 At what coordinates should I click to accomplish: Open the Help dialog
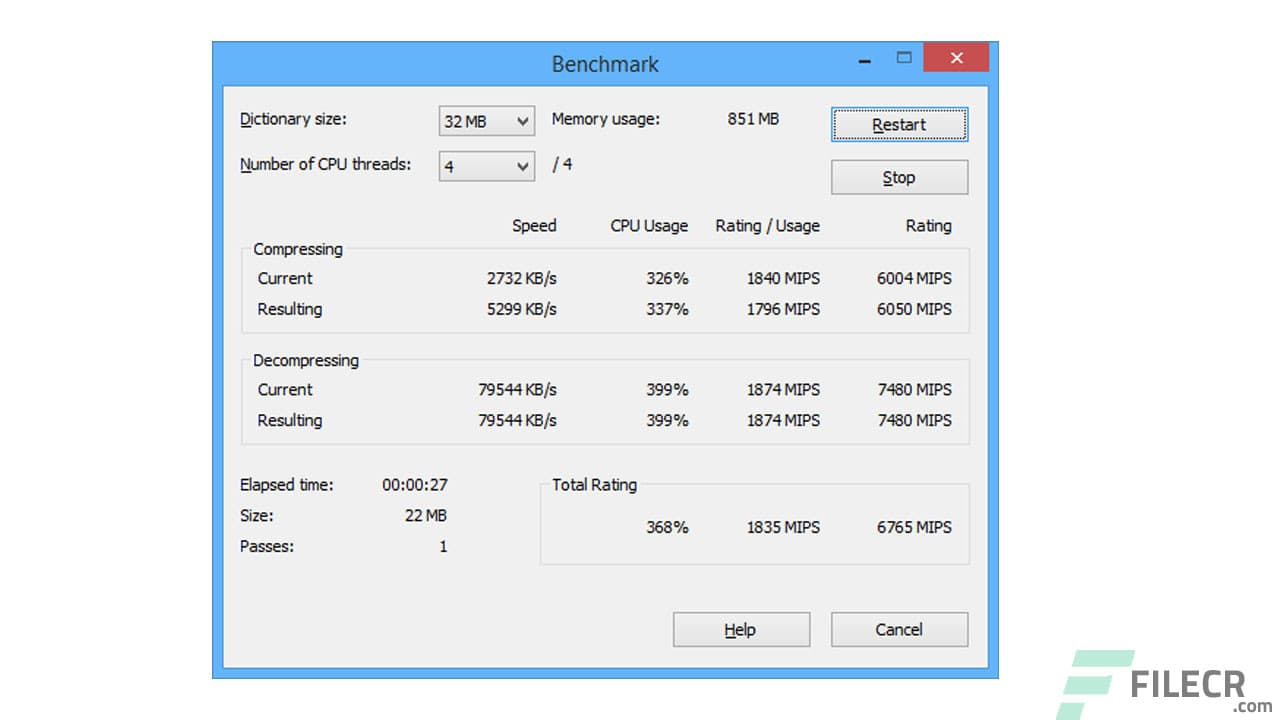(741, 629)
